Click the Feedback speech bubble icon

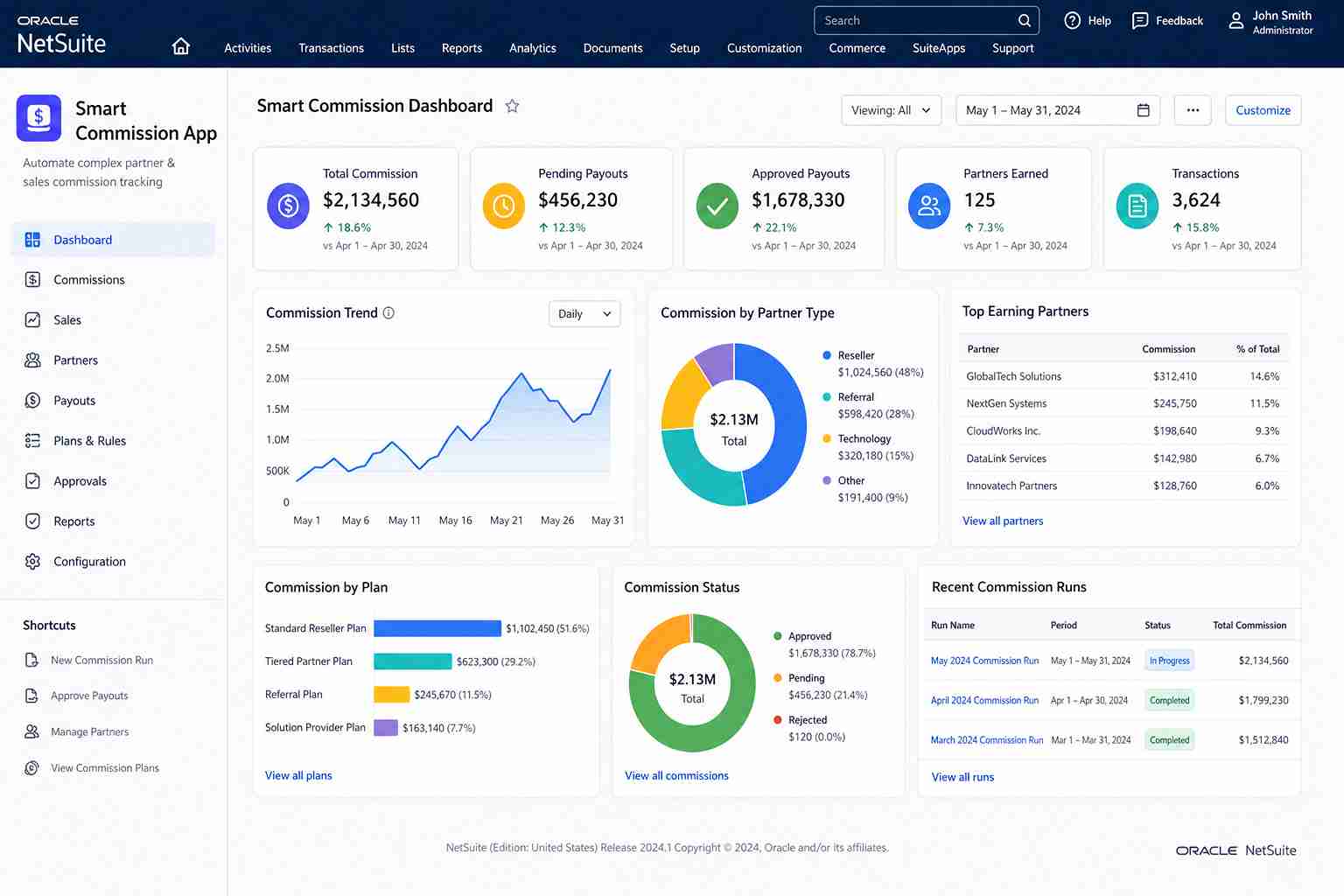point(1139,20)
